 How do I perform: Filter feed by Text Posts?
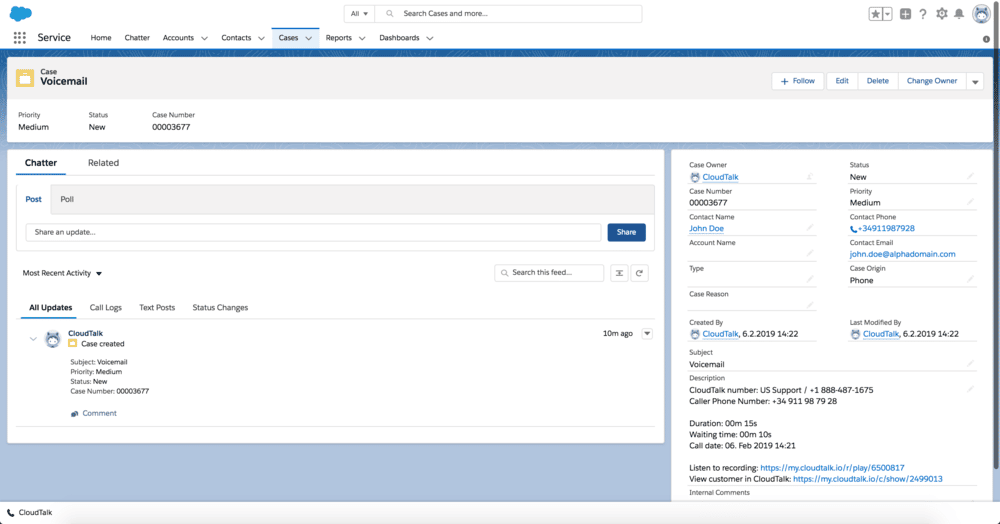[157, 308]
